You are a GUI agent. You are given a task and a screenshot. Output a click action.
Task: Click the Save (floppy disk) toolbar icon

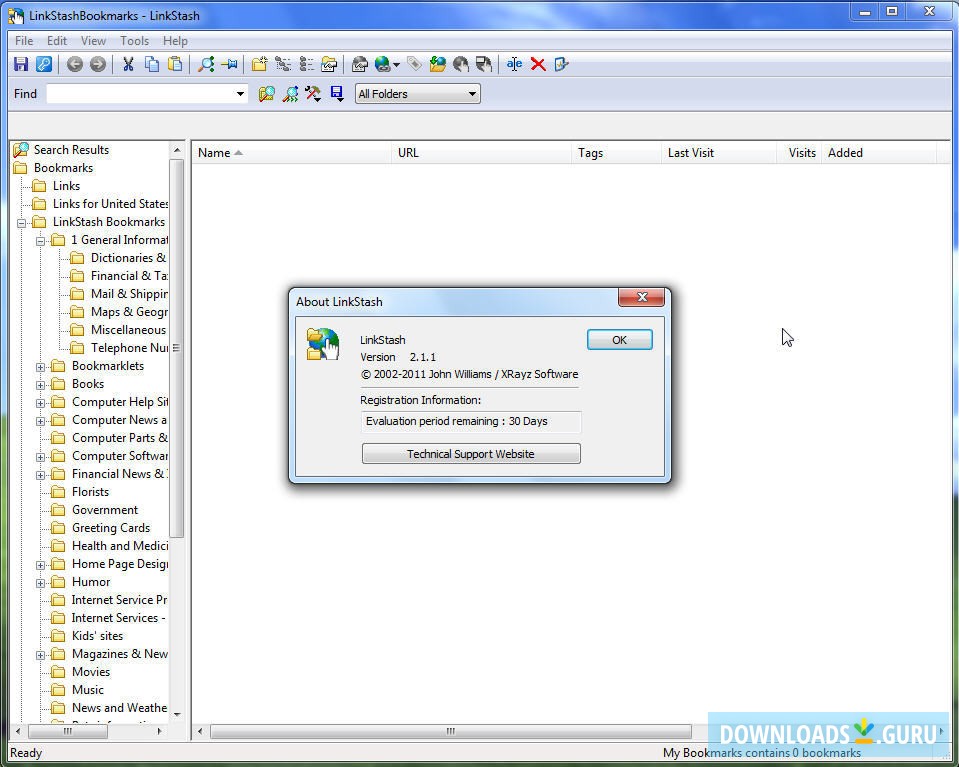coord(21,64)
